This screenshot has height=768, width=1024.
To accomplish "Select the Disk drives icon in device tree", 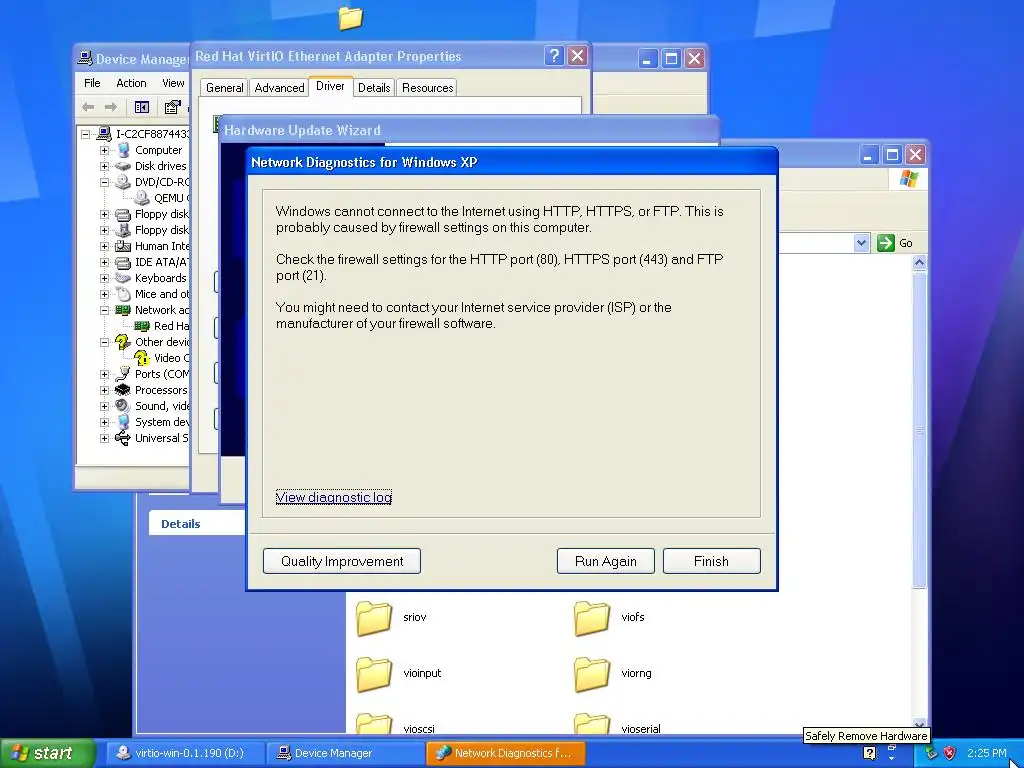I will tap(123, 166).
